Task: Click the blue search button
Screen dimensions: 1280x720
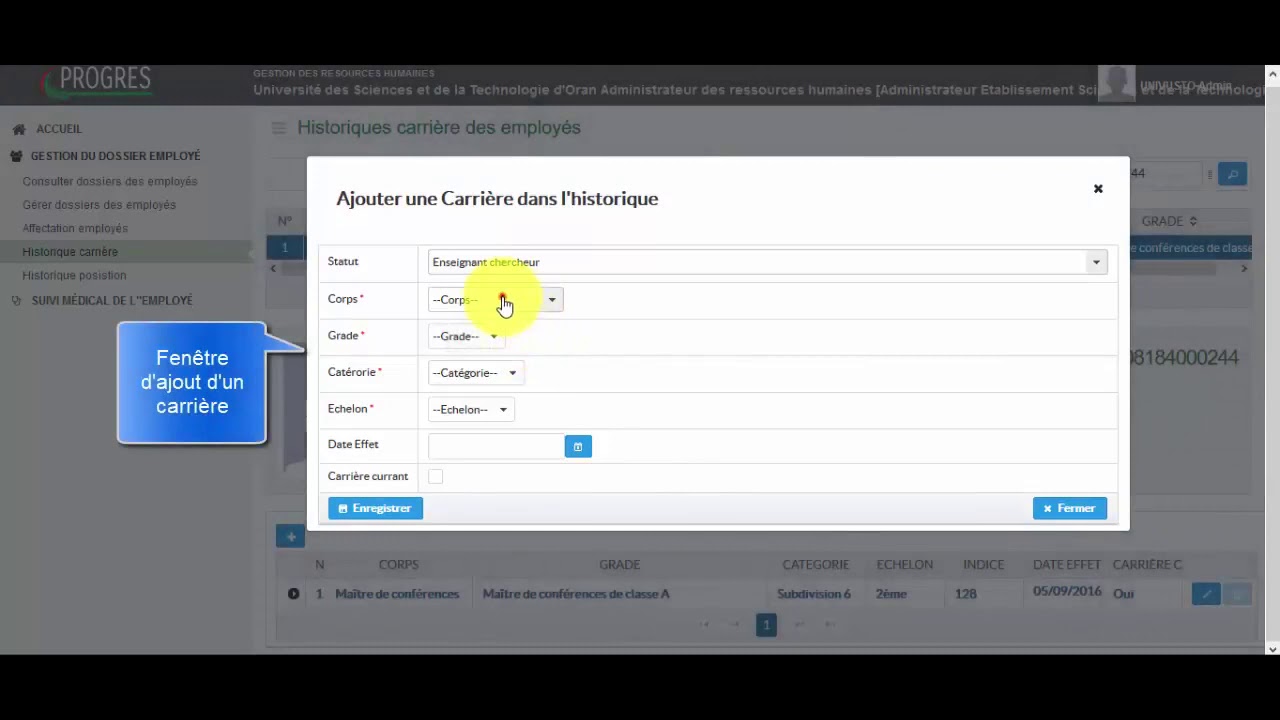Action: (x=1233, y=174)
